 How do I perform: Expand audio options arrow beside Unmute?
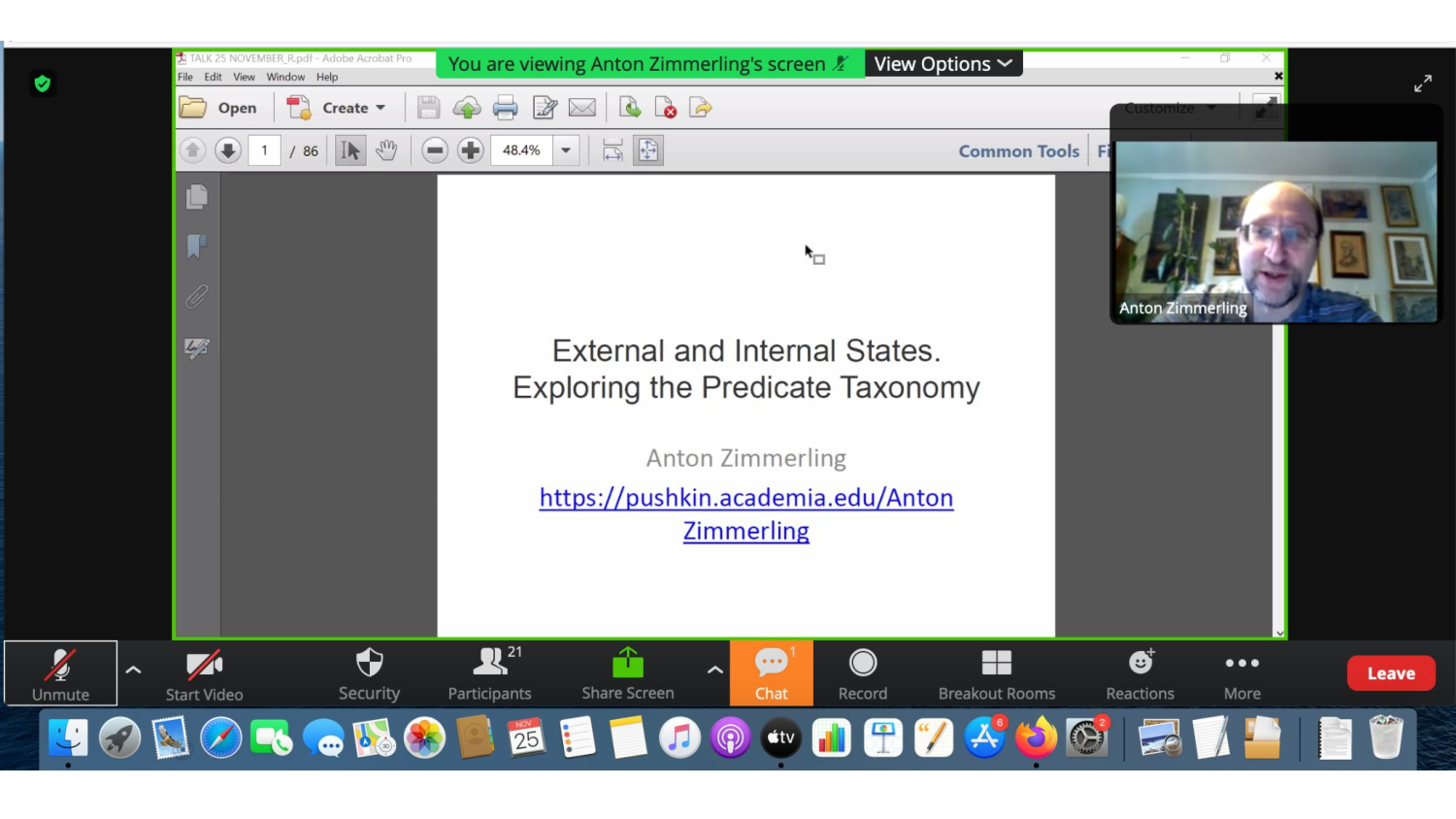click(x=134, y=670)
